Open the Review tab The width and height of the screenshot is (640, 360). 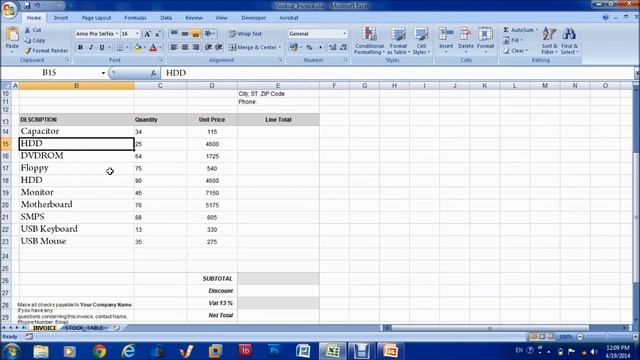193,18
